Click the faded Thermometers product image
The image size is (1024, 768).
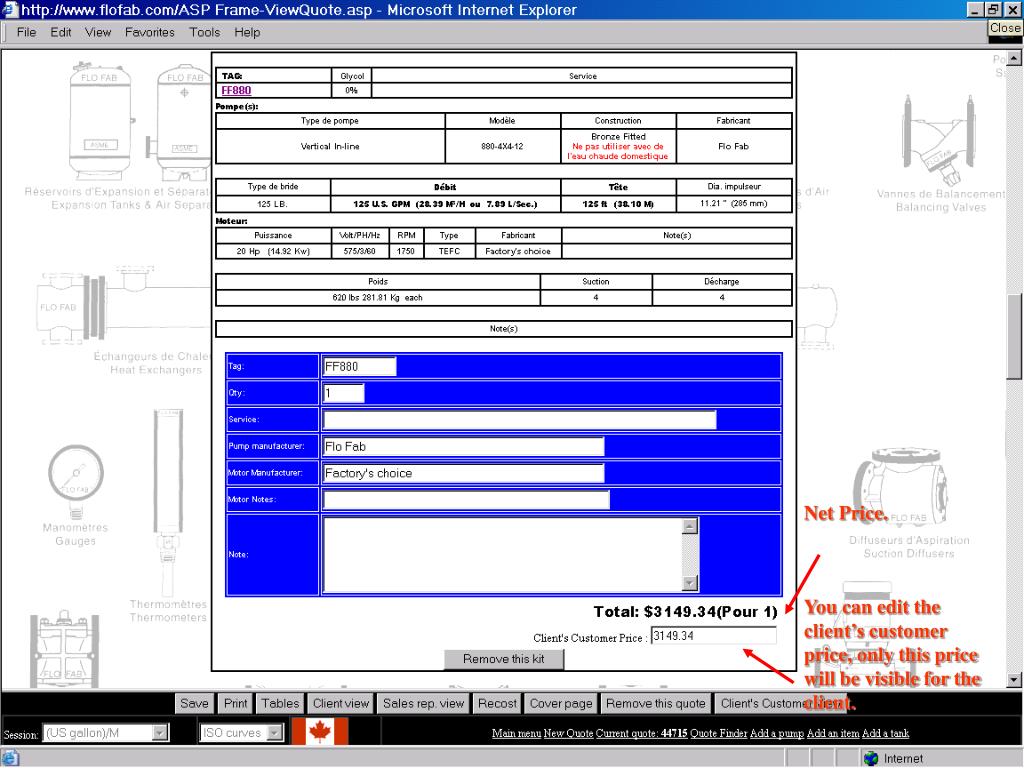point(168,502)
